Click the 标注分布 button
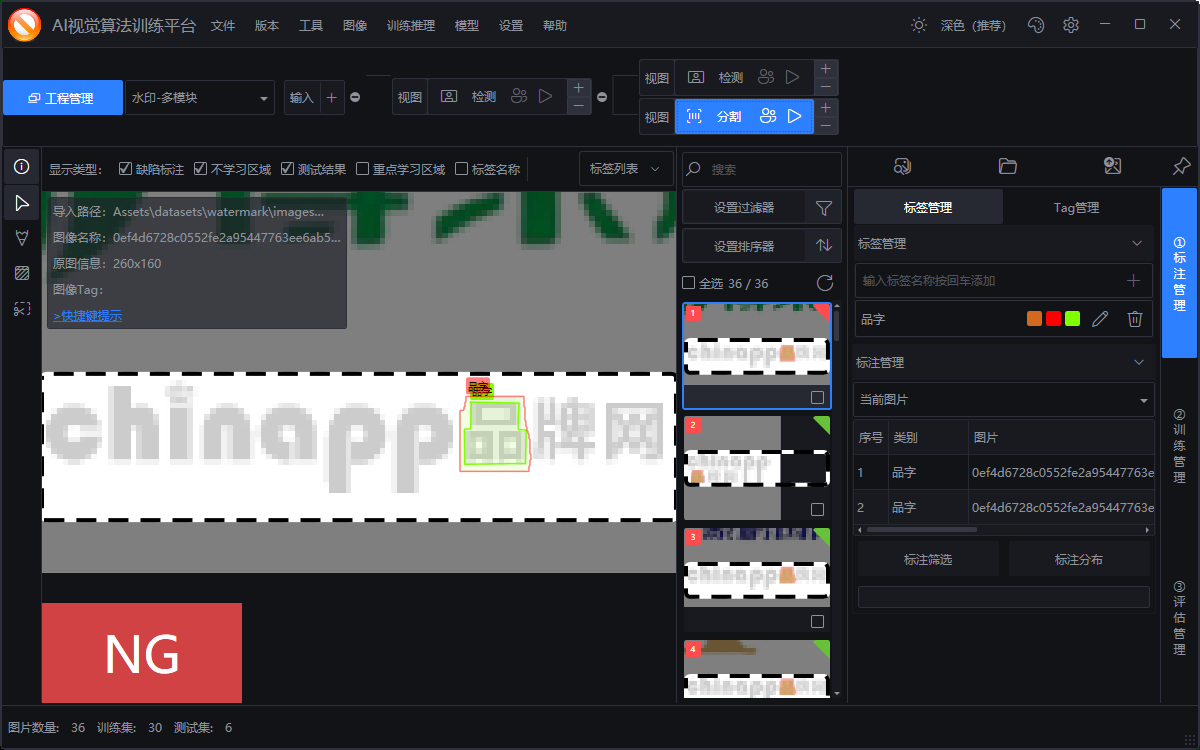This screenshot has width=1200, height=750. click(1079, 559)
